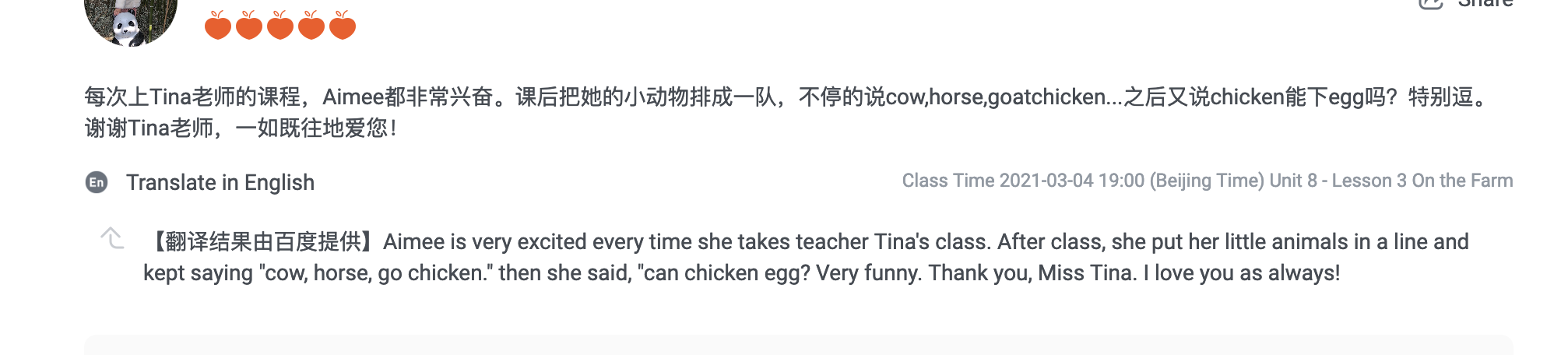Open the reviewer's panda avatar
Screen dimensions: 1568x355
(x=131, y=19)
